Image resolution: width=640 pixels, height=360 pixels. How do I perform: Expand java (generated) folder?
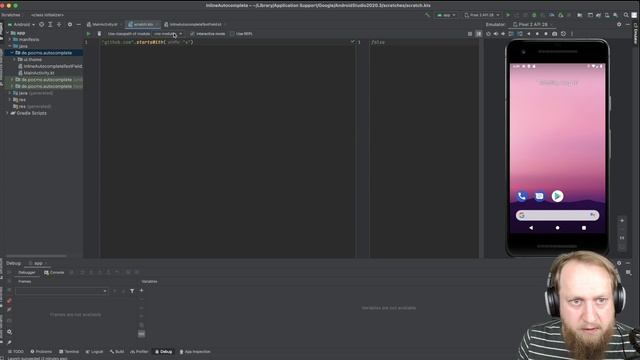pos(10,93)
